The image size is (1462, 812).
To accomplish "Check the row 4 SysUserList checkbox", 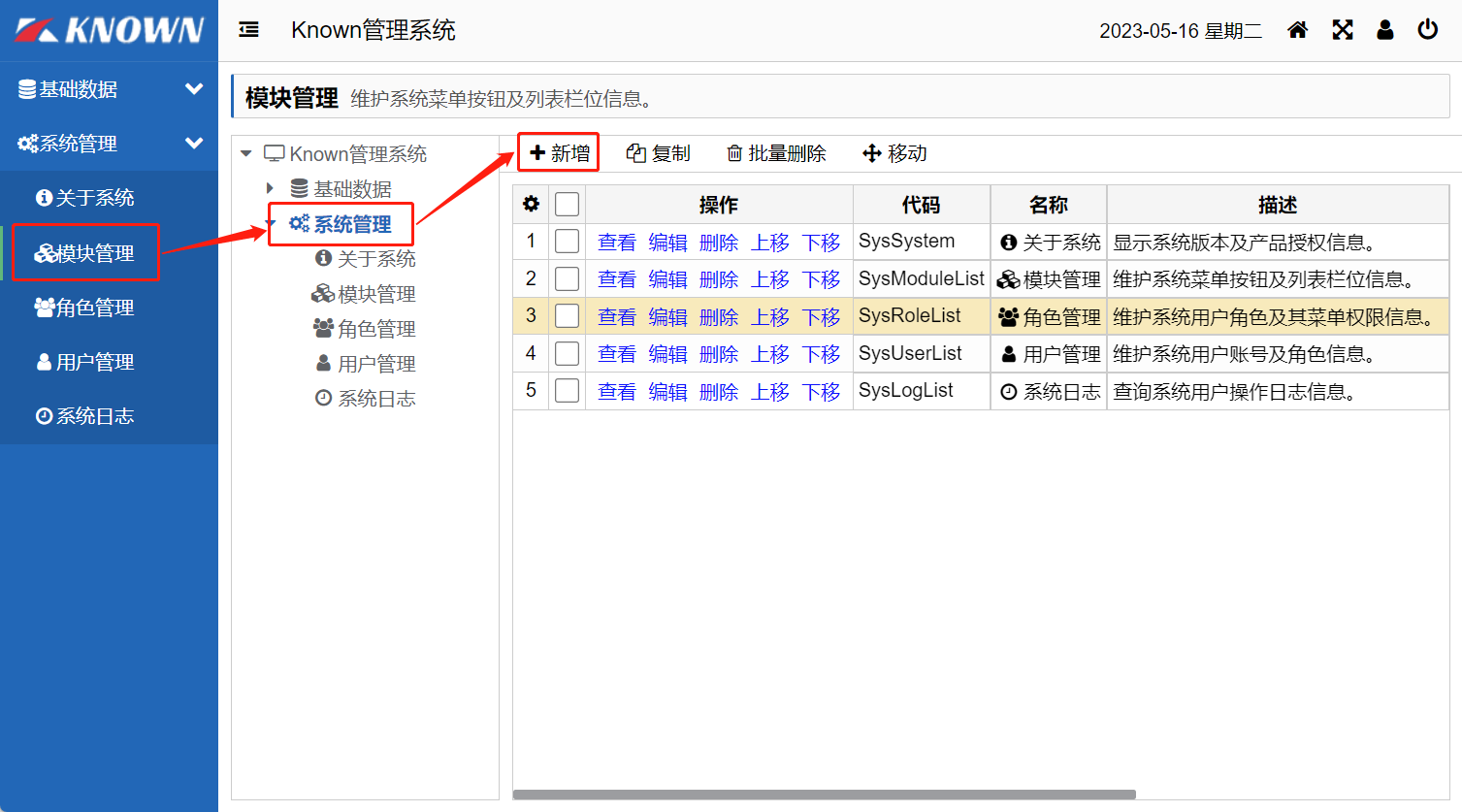I will (x=567, y=353).
